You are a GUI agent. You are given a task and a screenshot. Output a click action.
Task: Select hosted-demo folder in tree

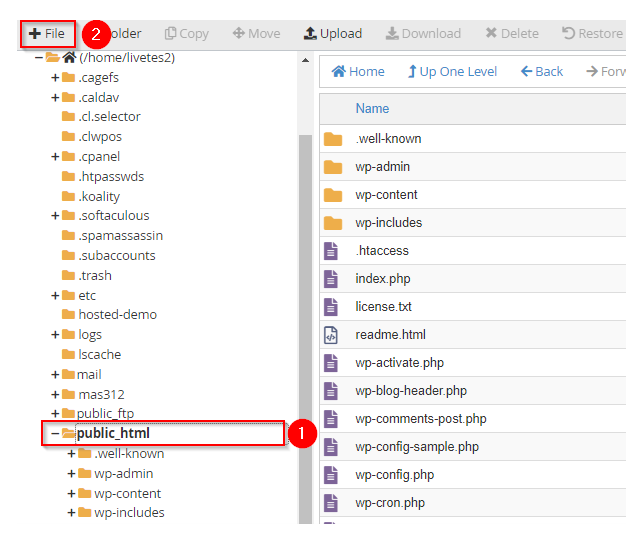click(109, 314)
